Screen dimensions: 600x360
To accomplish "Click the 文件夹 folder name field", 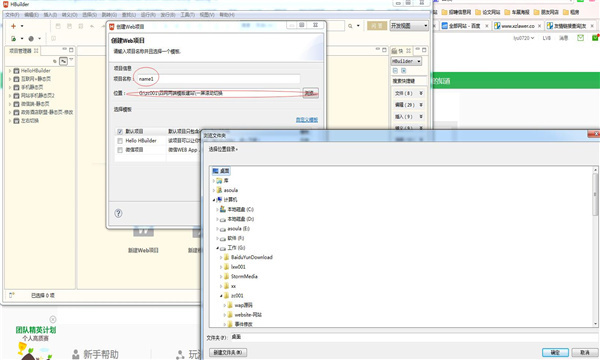I will pyautogui.click(x=413, y=337).
